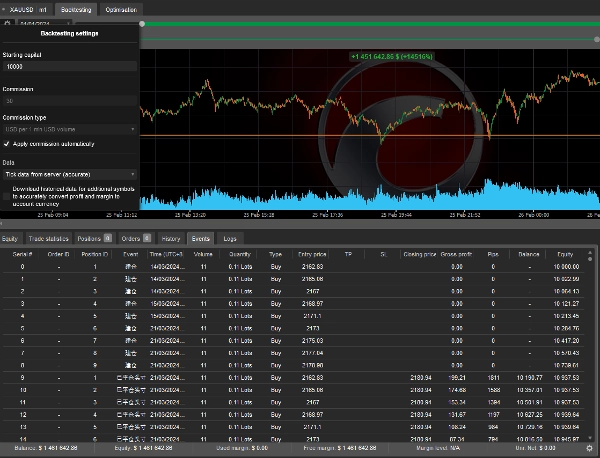Click the profit label +1 451 642.86 $

click(391, 57)
